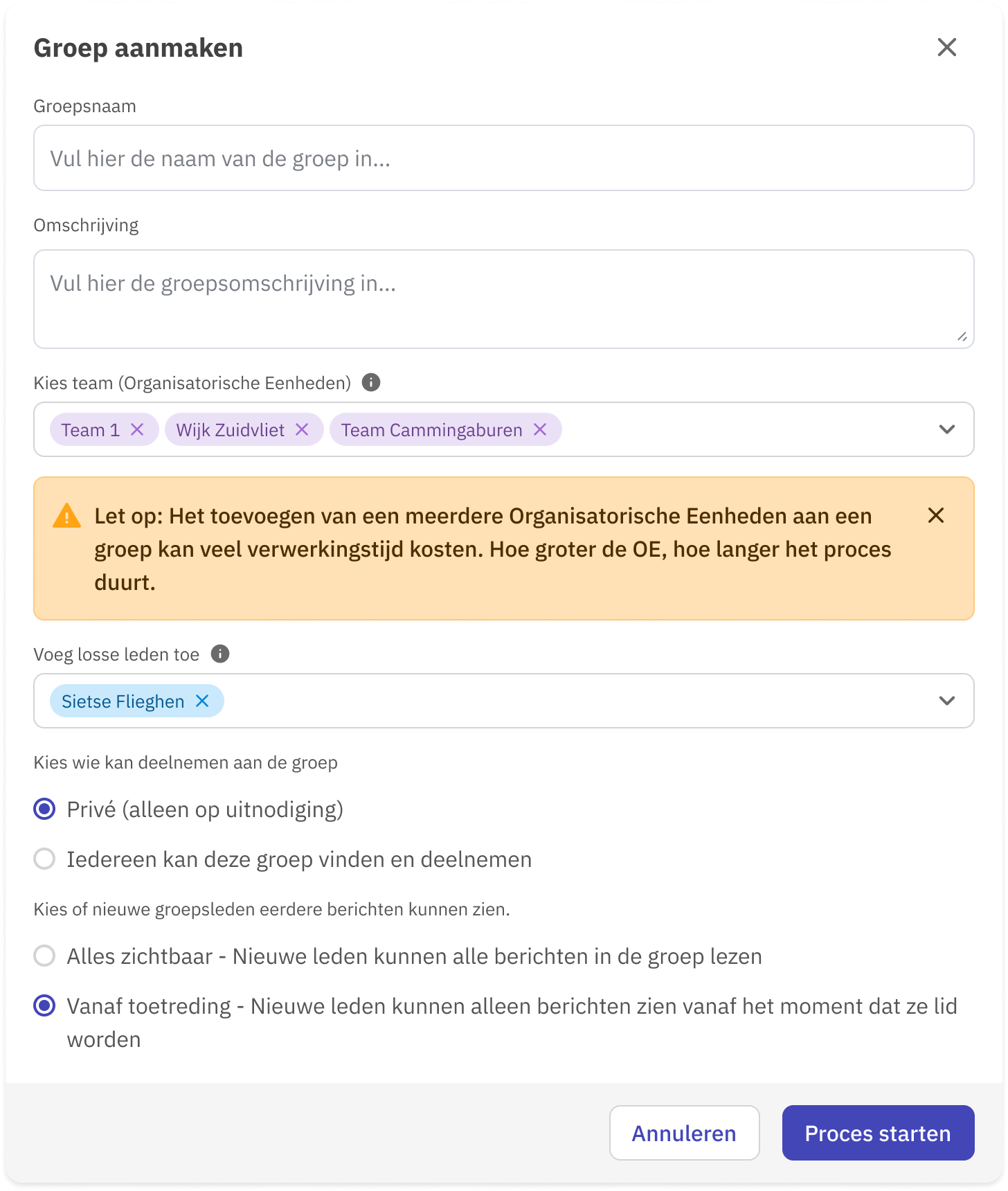
Task: Choose Vanaf toetreding radio option
Action: coord(45,1005)
